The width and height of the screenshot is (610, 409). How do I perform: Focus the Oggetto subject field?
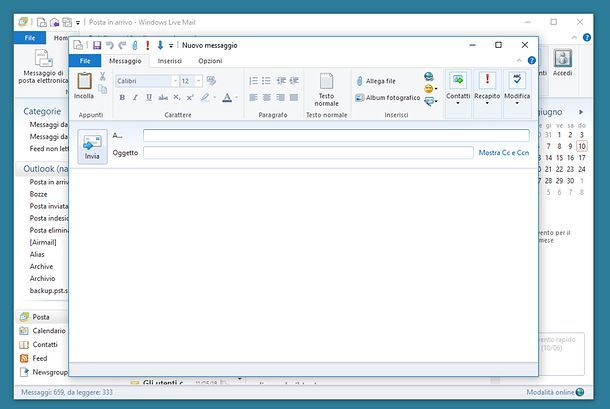click(x=309, y=153)
